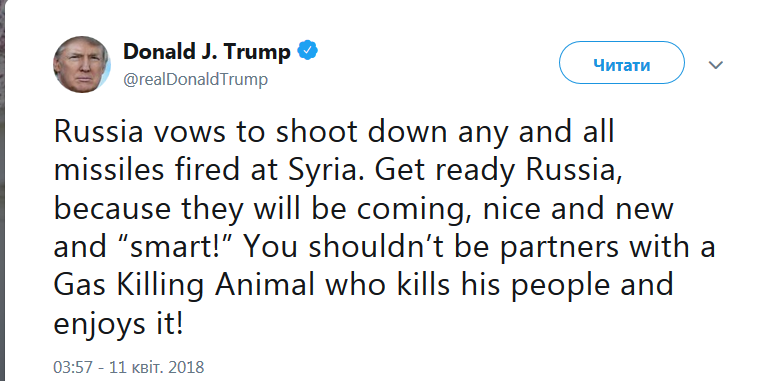Open the profile avatar photo
Viewport: 765px width, 381px height.
point(81,64)
